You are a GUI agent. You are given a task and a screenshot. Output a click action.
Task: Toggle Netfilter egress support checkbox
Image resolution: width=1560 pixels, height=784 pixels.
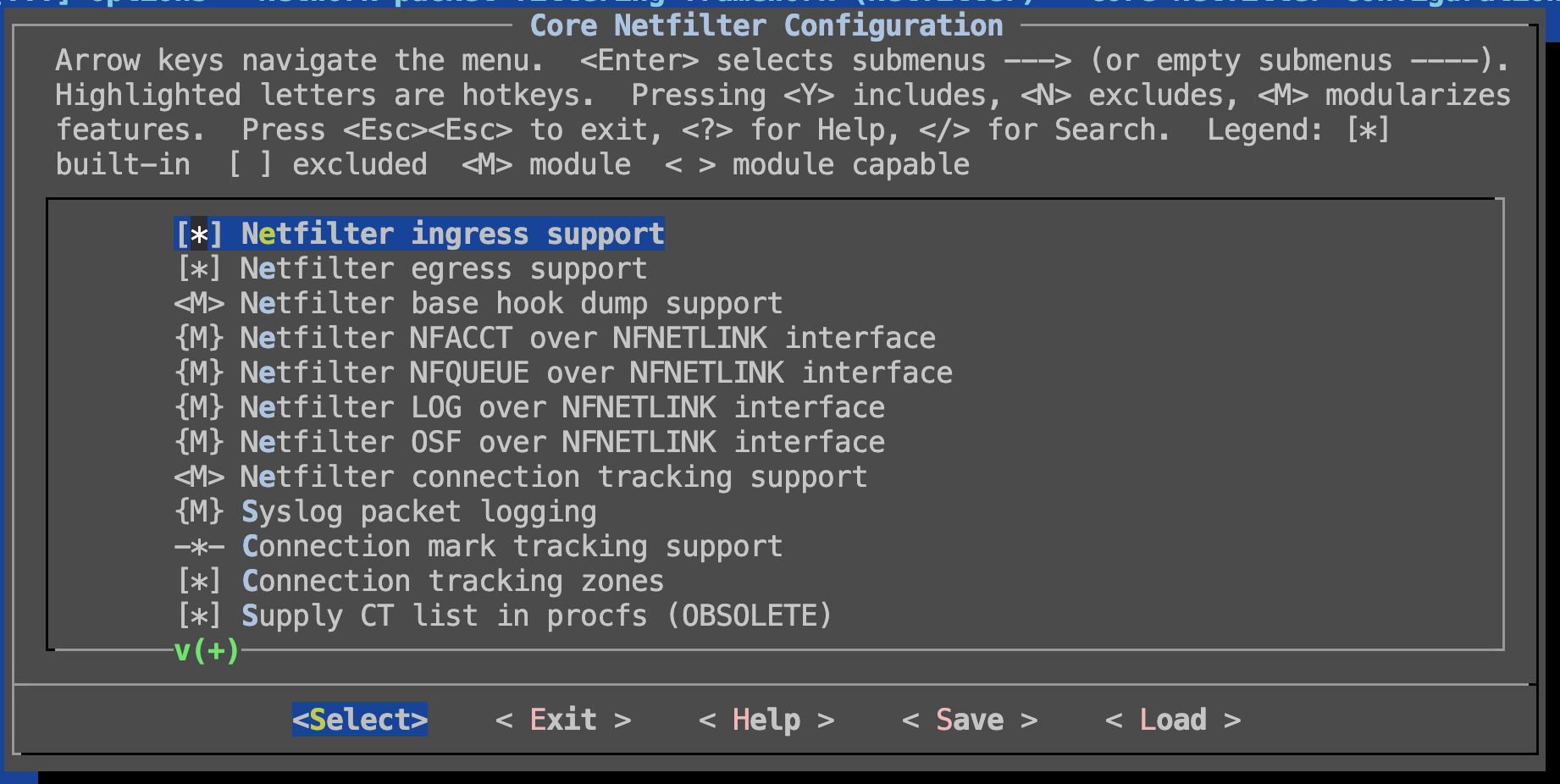pyautogui.click(x=199, y=269)
